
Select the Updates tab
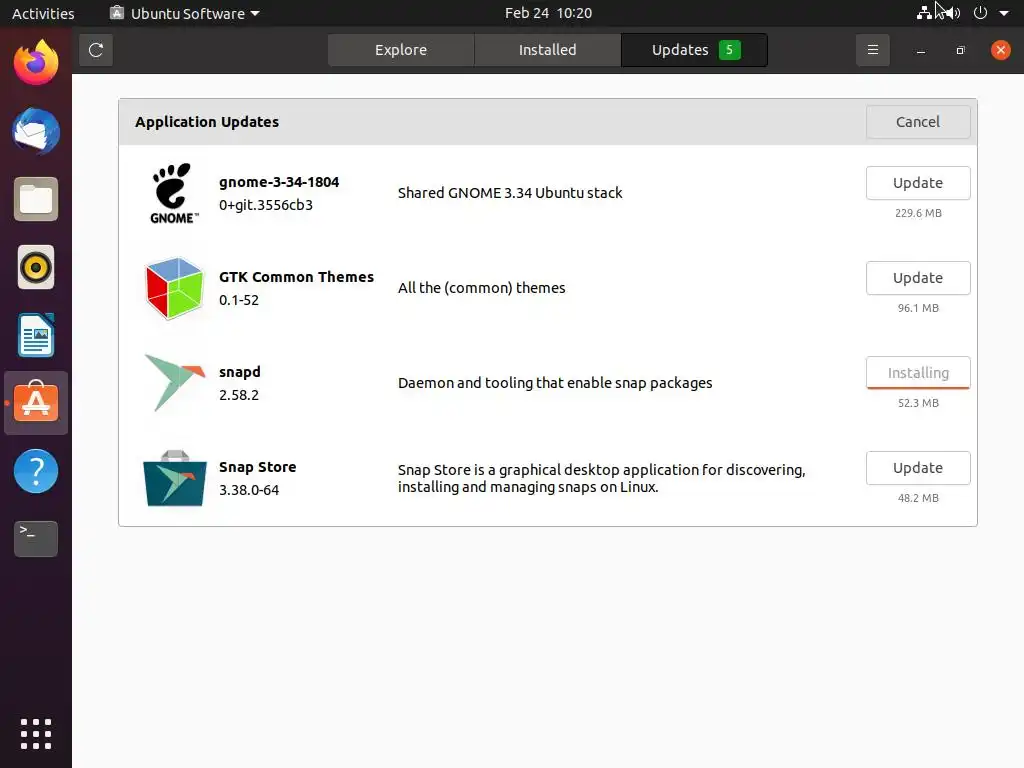pyautogui.click(x=694, y=50)
